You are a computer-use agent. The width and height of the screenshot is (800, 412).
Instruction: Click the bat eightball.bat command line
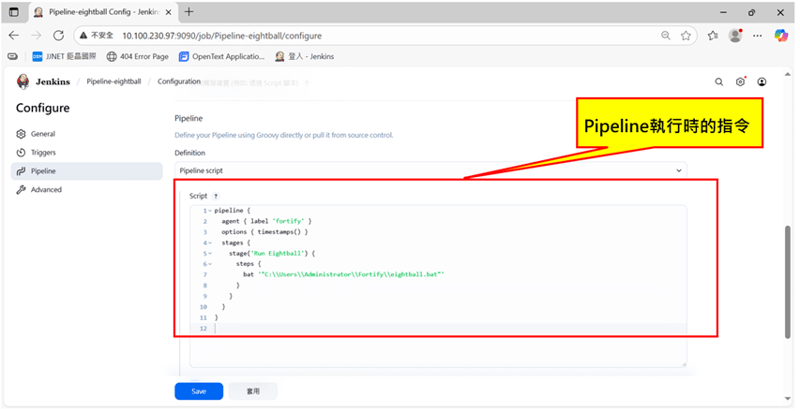[x=344, y=275]
